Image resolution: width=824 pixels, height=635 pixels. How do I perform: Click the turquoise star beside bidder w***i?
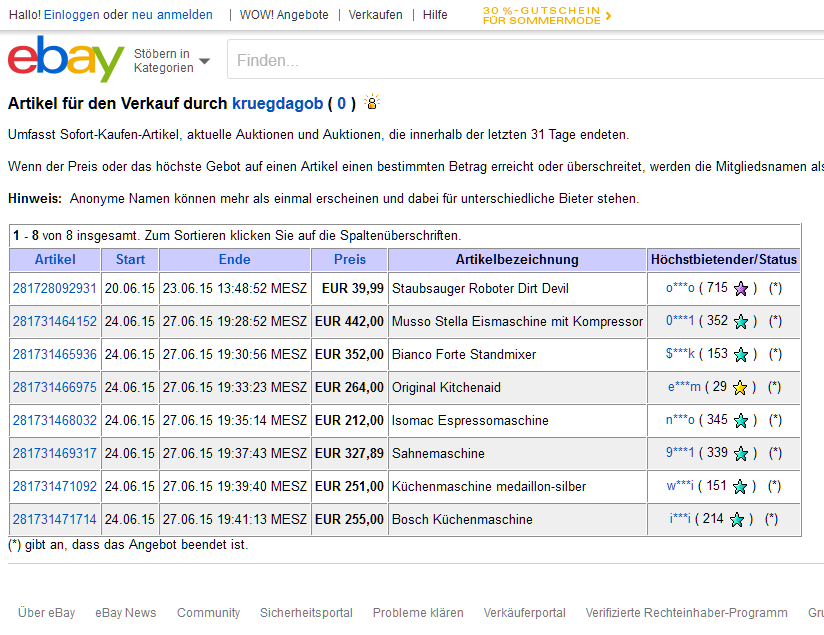tap(741, 487)
